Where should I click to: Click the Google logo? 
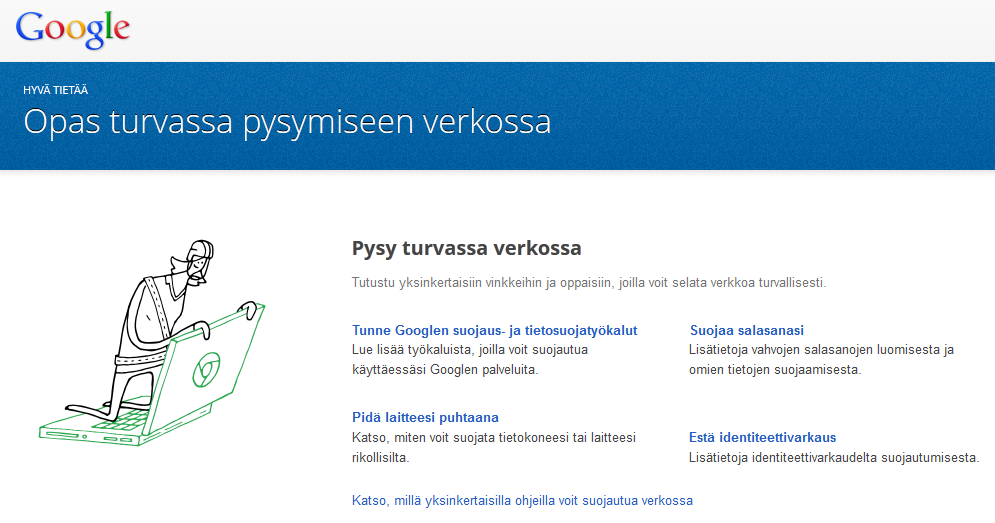point(73,30)
